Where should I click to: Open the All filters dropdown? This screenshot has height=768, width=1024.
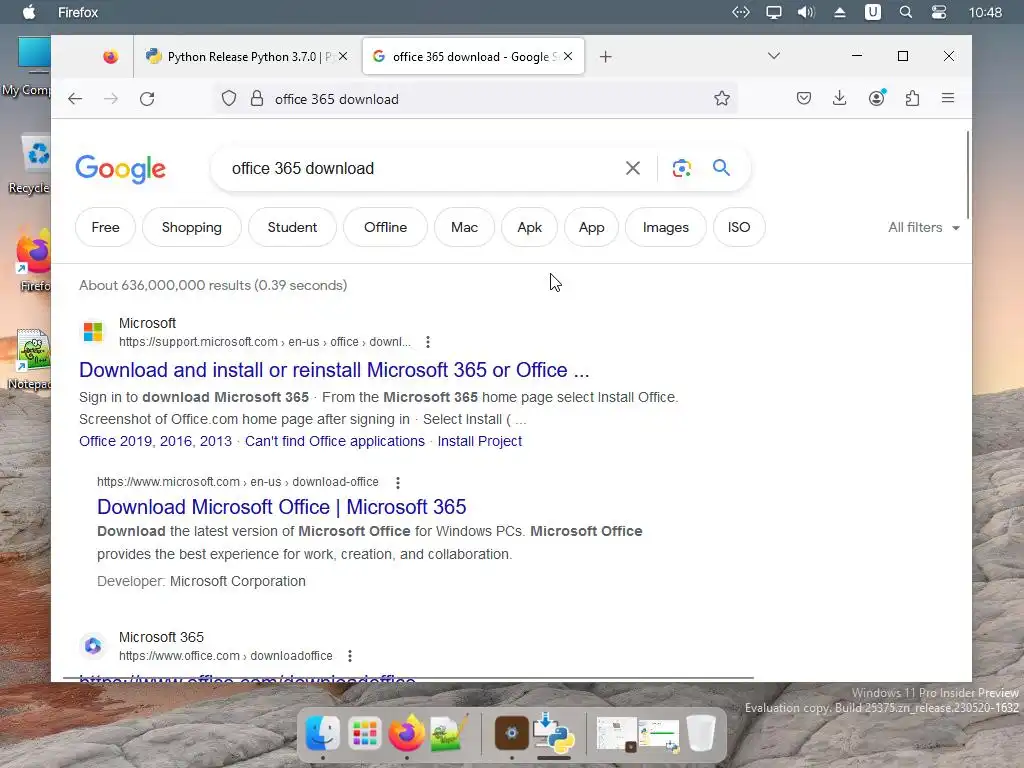coord(923,227)
